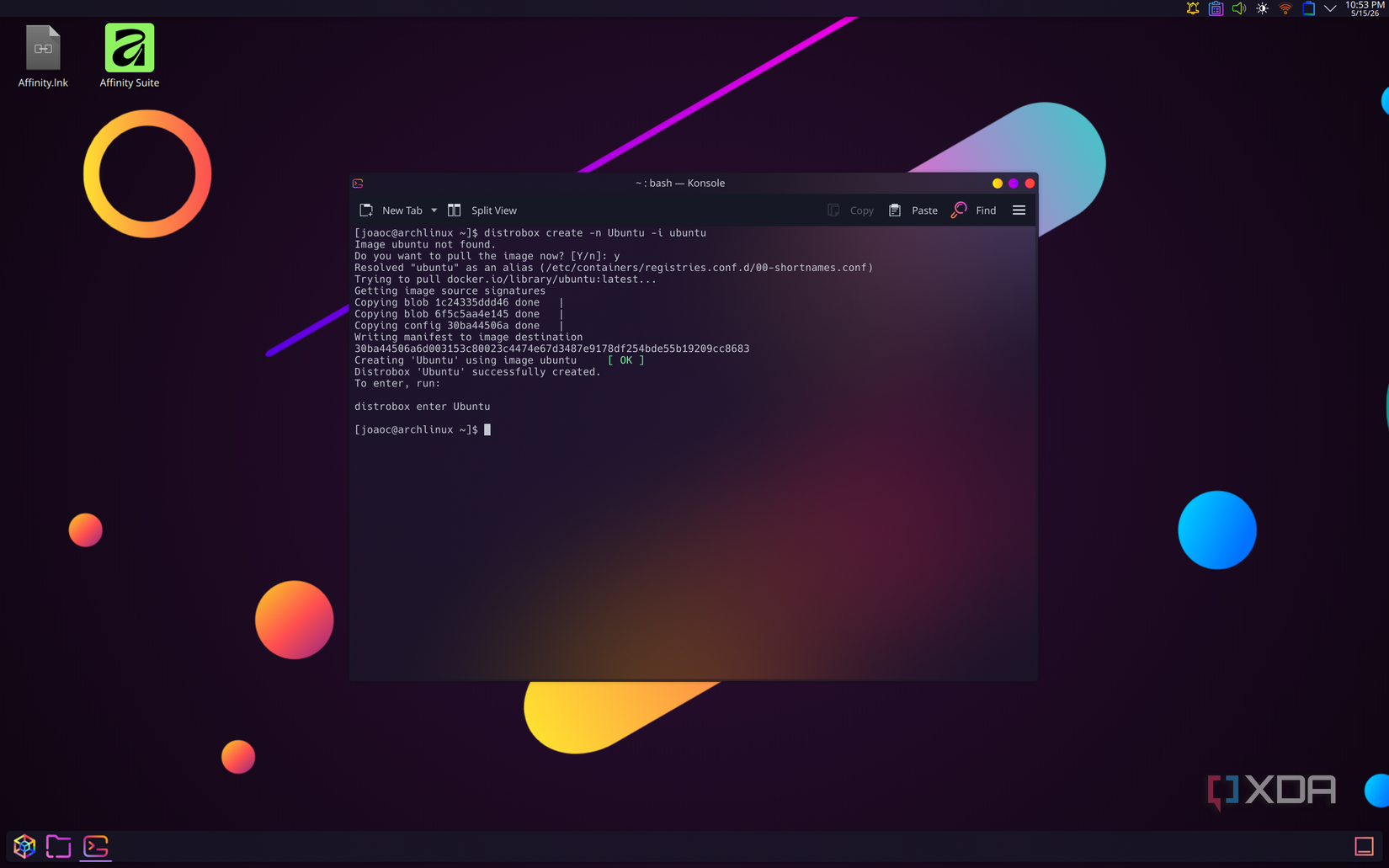Close Konsole using the red button
The height and width of the screenshot is (868, 1389).
point(1030,184)
